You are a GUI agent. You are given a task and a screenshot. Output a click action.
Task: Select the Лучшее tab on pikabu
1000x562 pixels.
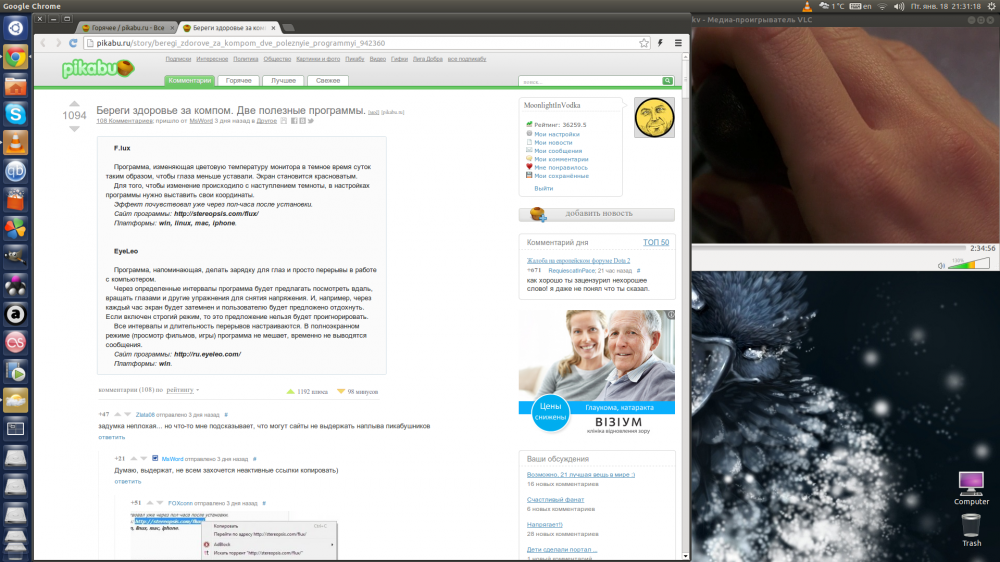[283, 80]
